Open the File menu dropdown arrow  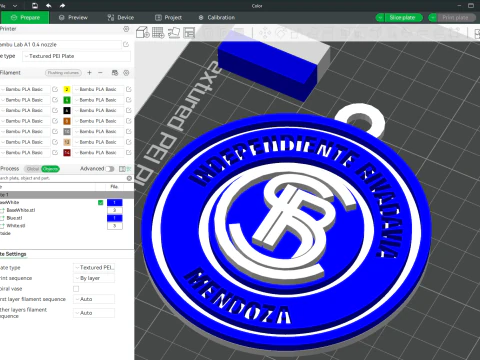click(15, 6)
